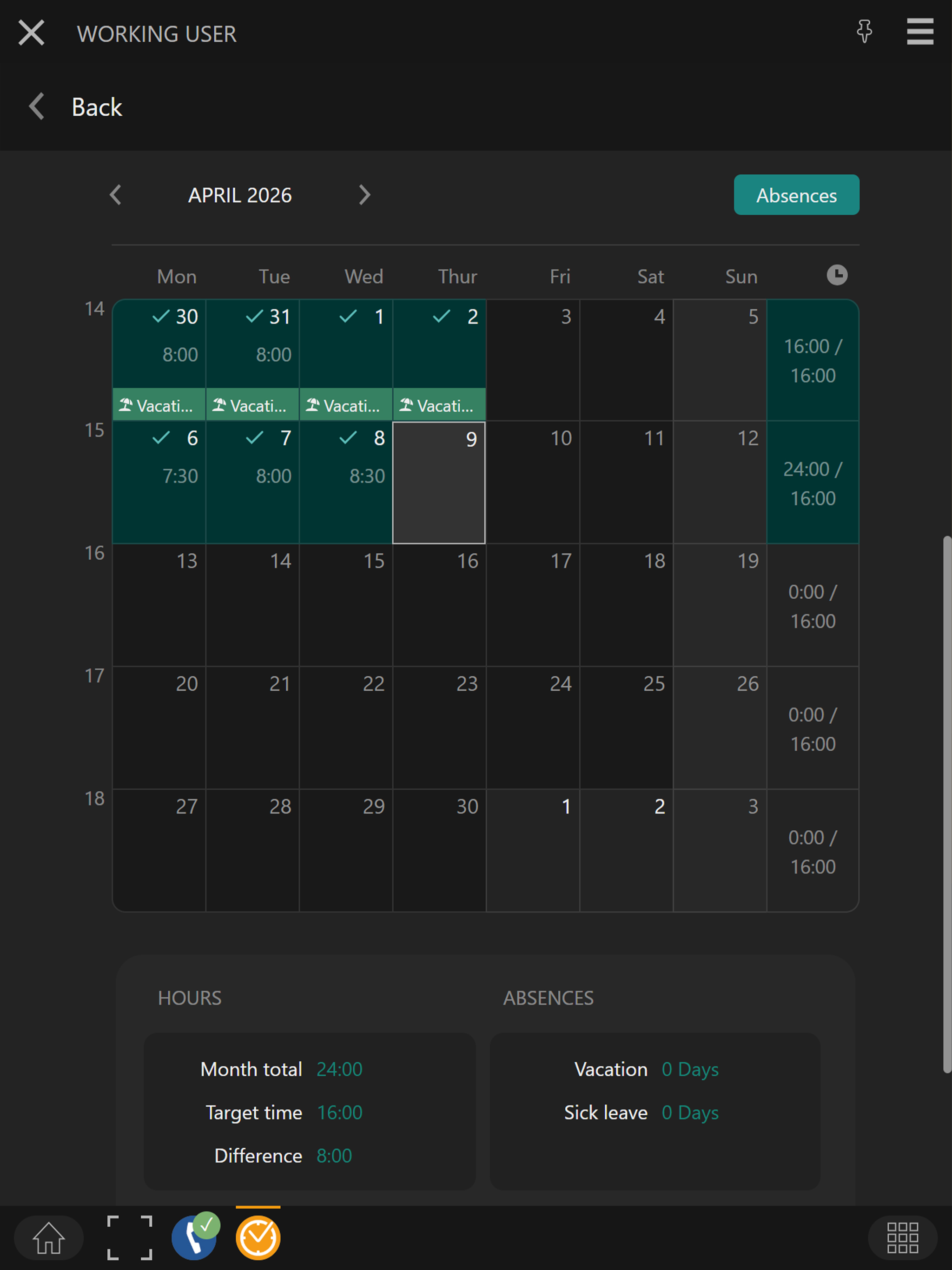Select April 15 calendar day
The width and height of the screenshot is (952, 1270).
(346, 605)
